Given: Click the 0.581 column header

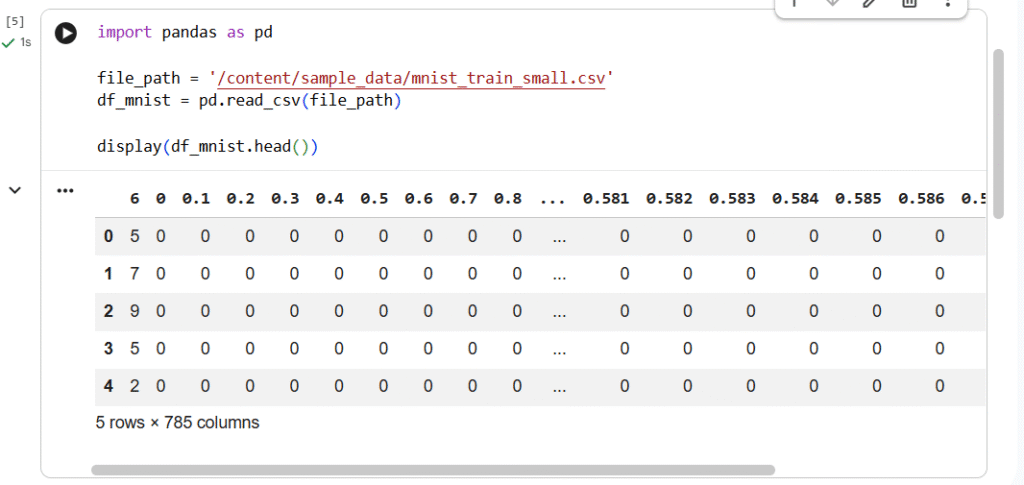Looking at the screenshot, I should [605, 199].
